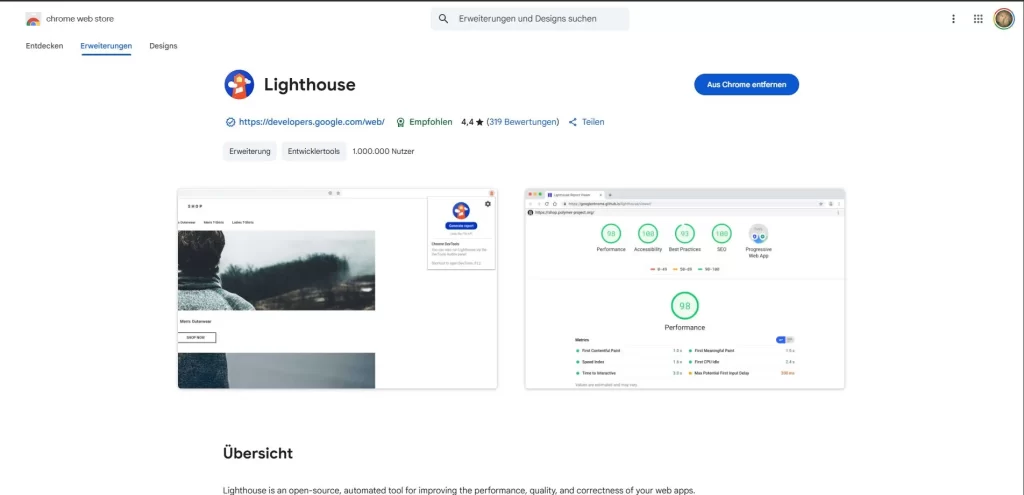
Task: Click the share icon next to Teilen
Action: click(x=573, y=122)
